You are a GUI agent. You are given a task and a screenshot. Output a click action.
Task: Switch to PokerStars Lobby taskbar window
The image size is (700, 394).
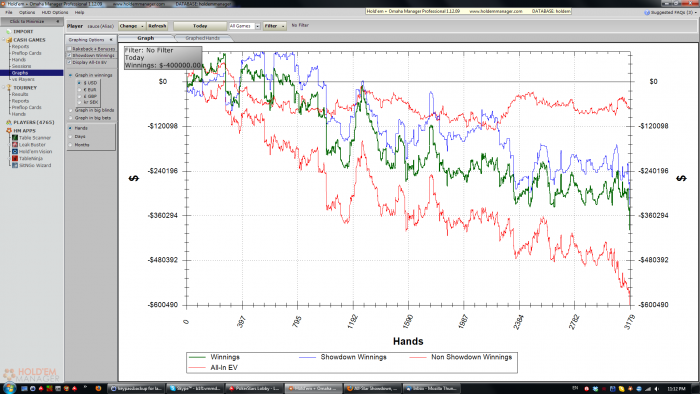254,389
